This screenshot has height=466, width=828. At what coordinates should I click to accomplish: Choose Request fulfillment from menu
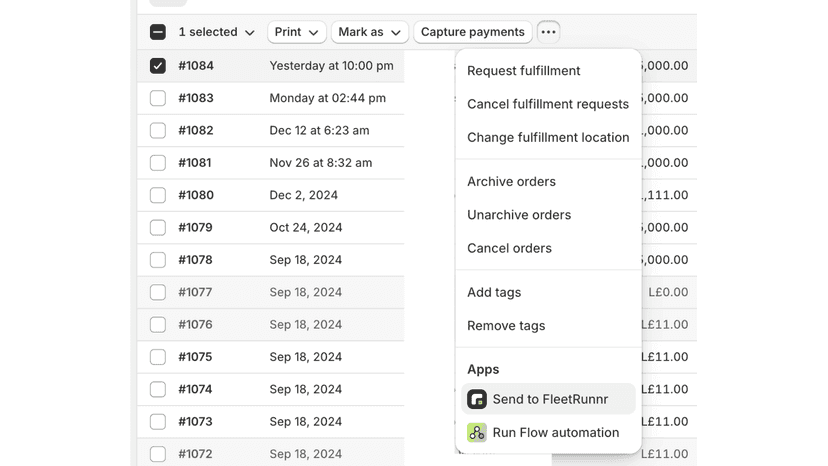coord(548,71)
